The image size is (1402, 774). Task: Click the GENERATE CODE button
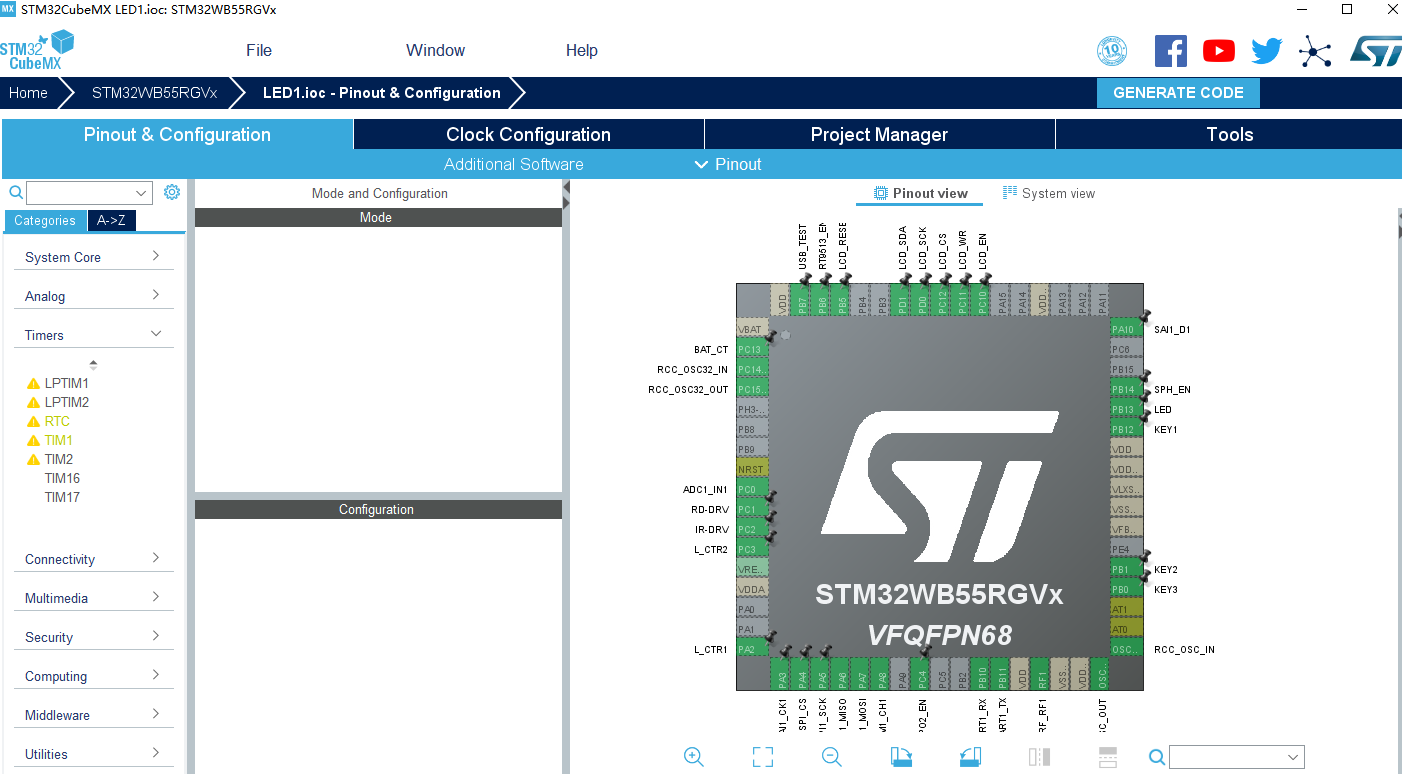[1178, 92]
